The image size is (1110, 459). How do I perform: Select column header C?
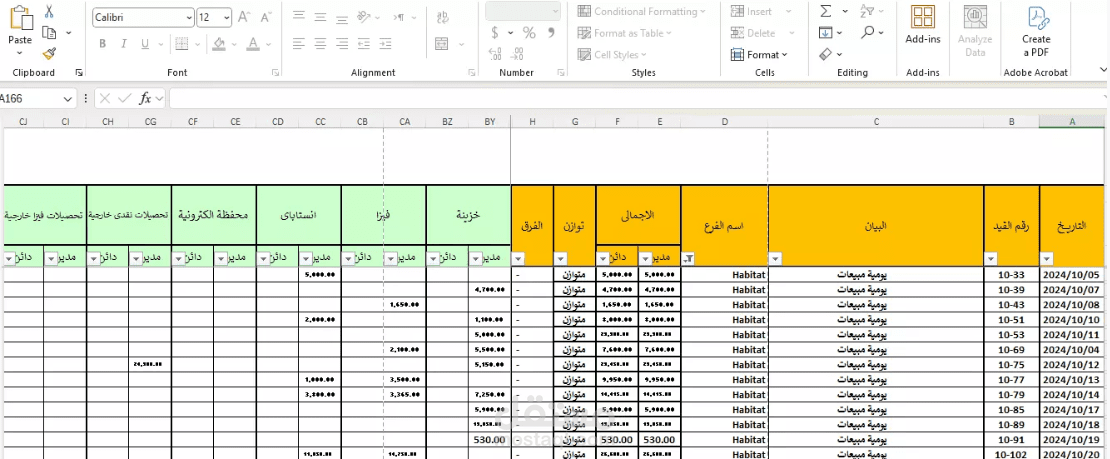coord(876,122)
